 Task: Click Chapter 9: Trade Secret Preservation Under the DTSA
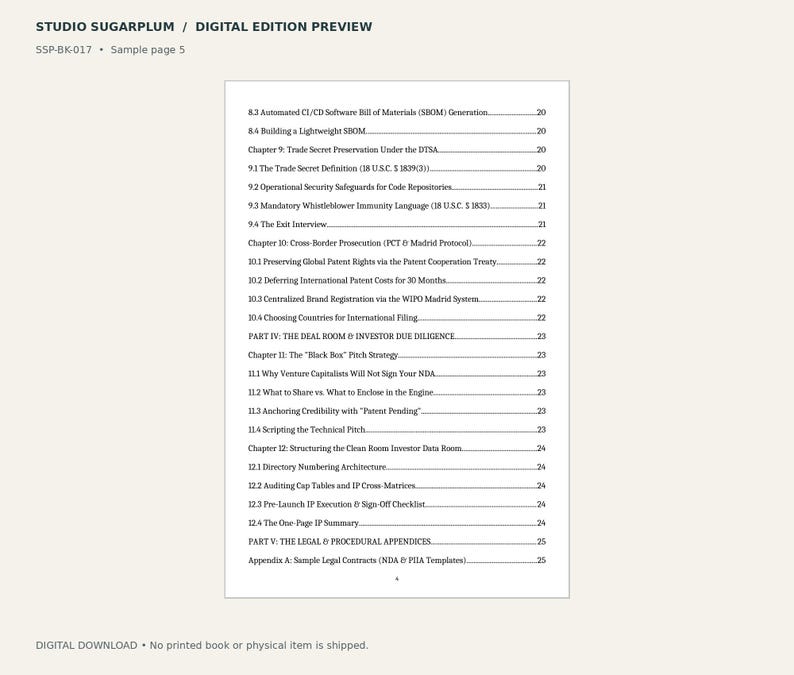397,150
